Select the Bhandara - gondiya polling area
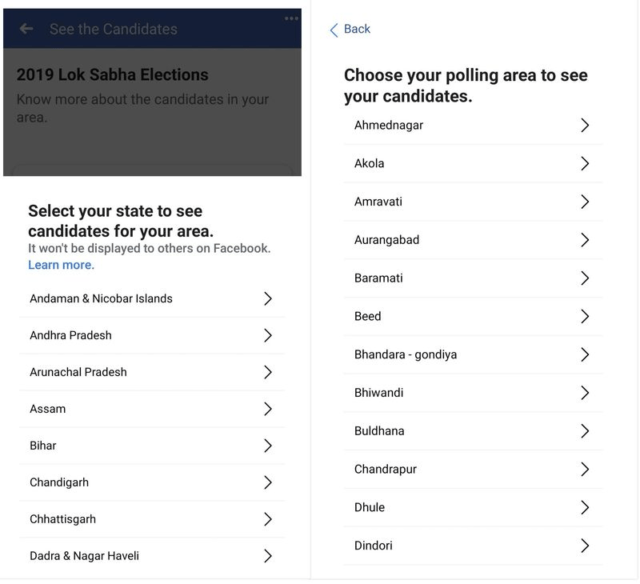 click(406, 355)
